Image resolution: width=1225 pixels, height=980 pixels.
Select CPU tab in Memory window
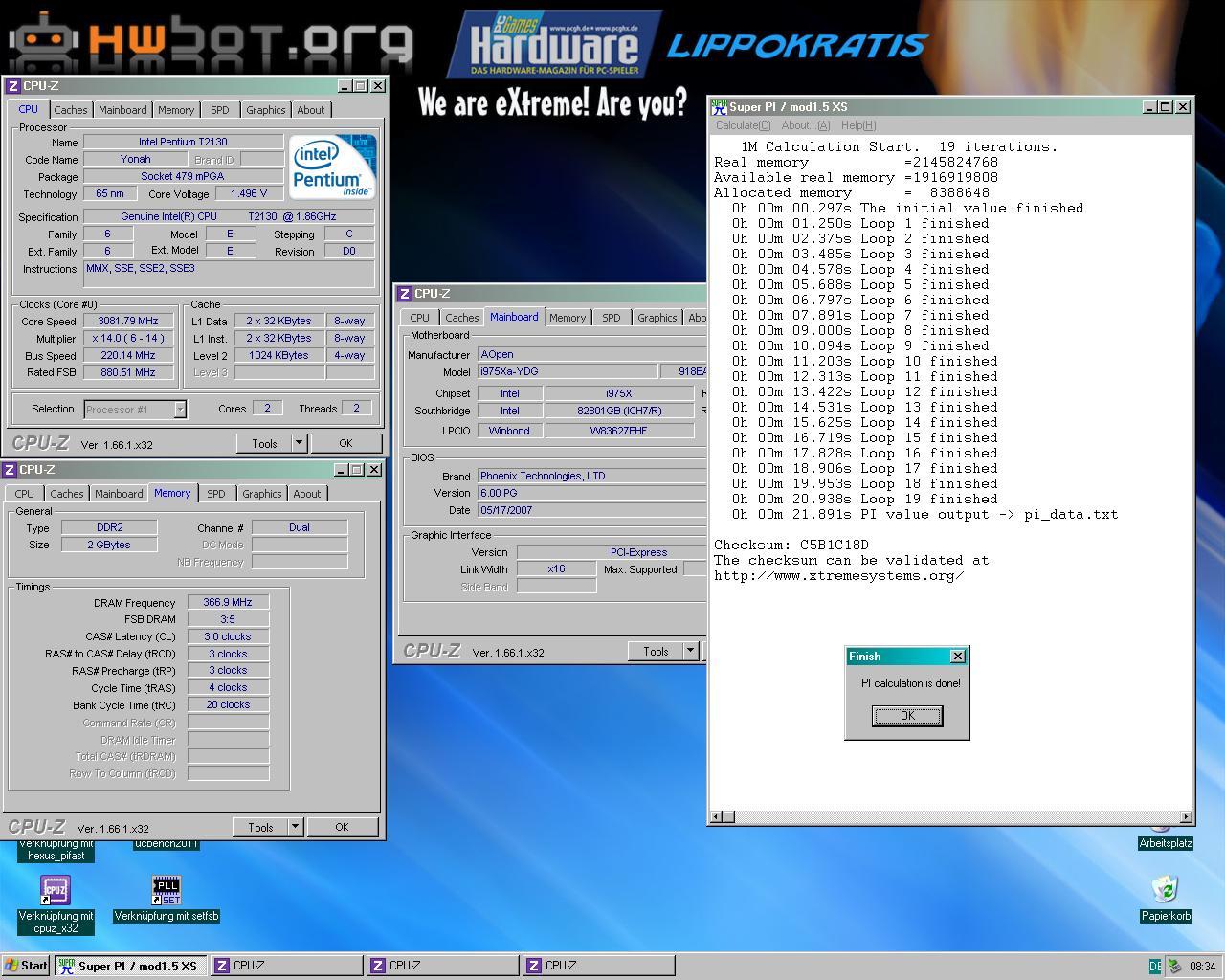pos(24,494)
